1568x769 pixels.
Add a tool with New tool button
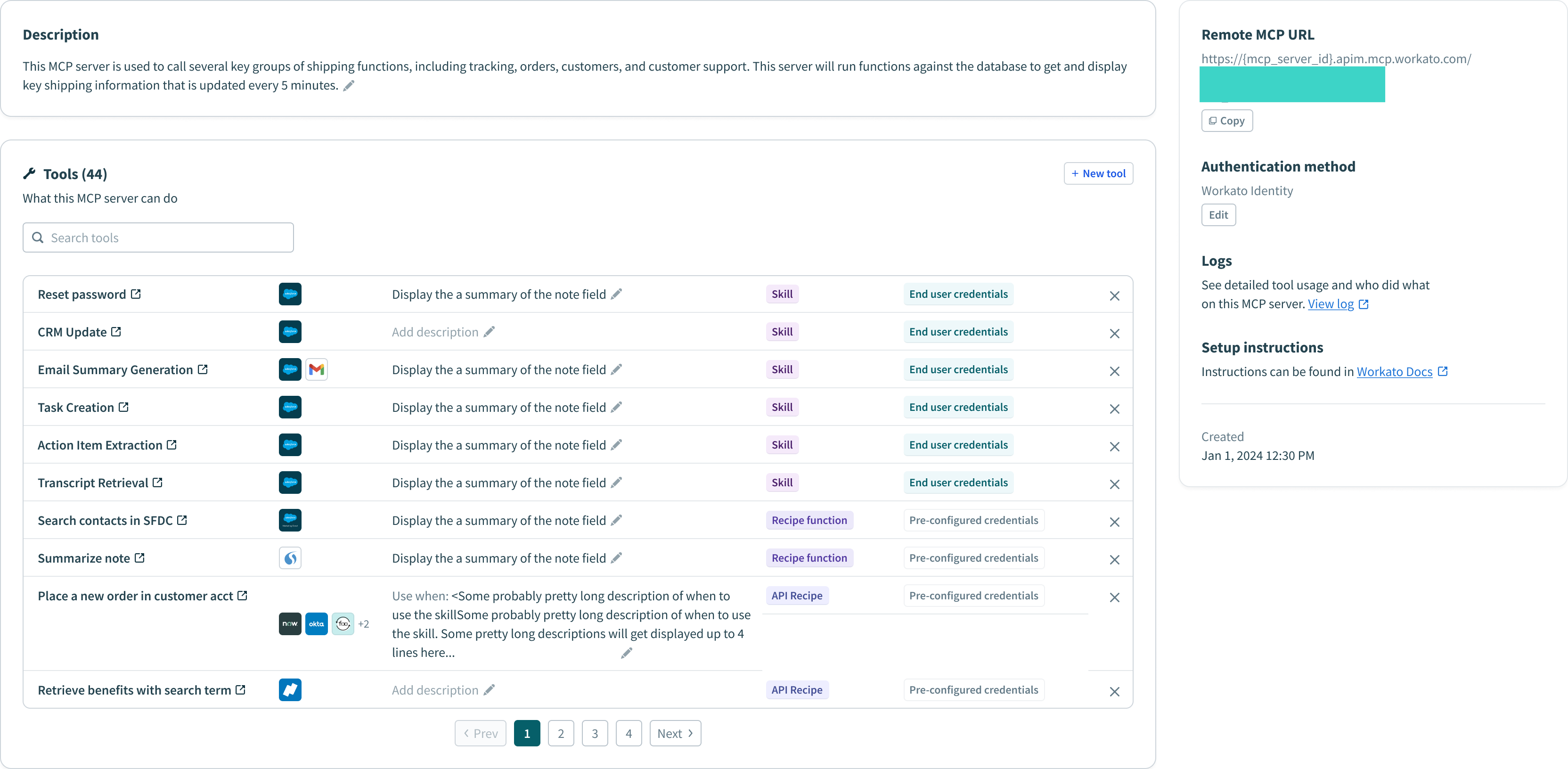(x=1098, y=173)
